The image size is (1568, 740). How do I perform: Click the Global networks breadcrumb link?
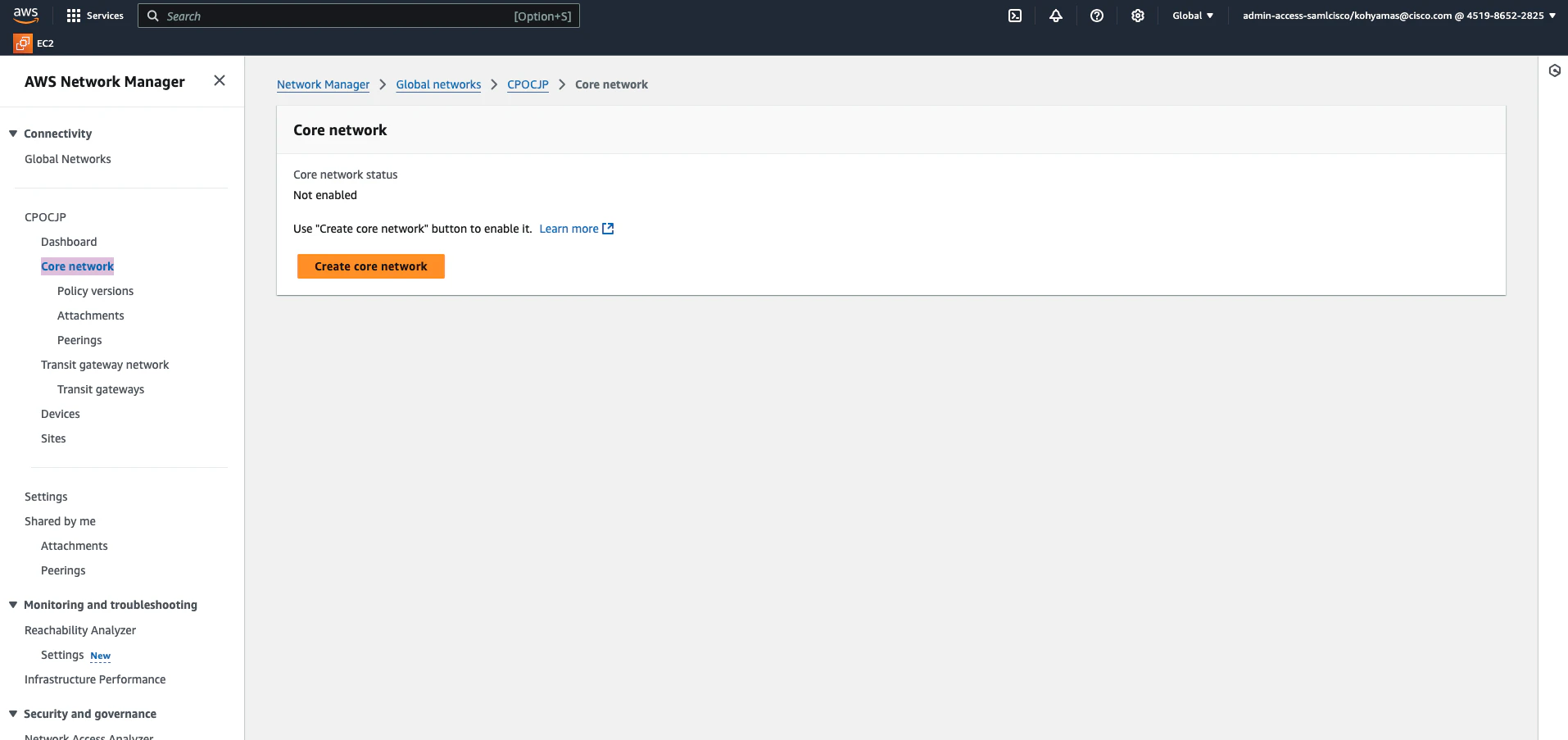[438, 84]
